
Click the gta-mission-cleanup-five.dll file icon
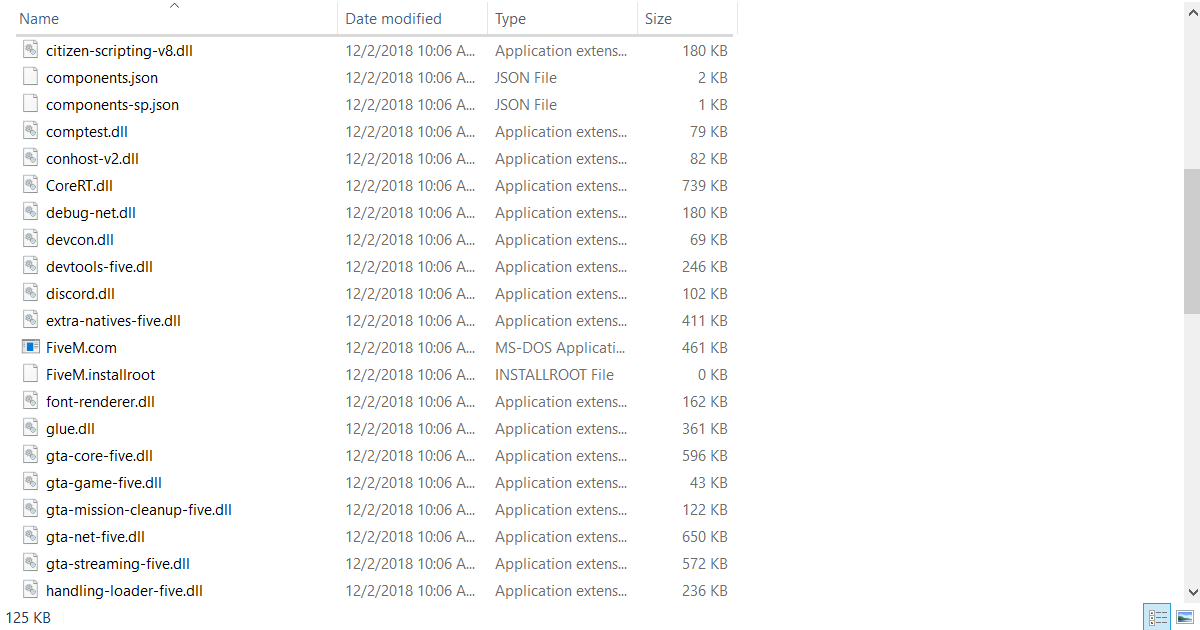pyautogui.click(x=30, y=510)
